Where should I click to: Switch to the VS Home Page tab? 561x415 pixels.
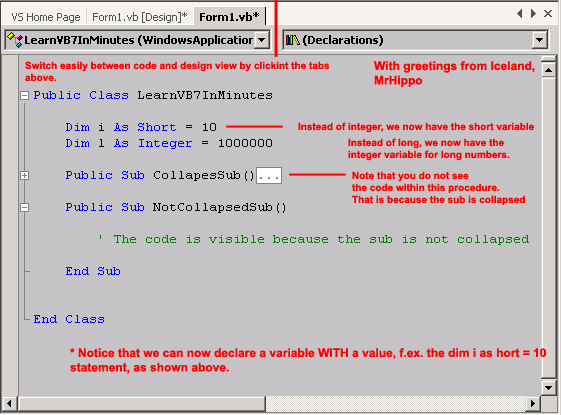tap(46, 17)
